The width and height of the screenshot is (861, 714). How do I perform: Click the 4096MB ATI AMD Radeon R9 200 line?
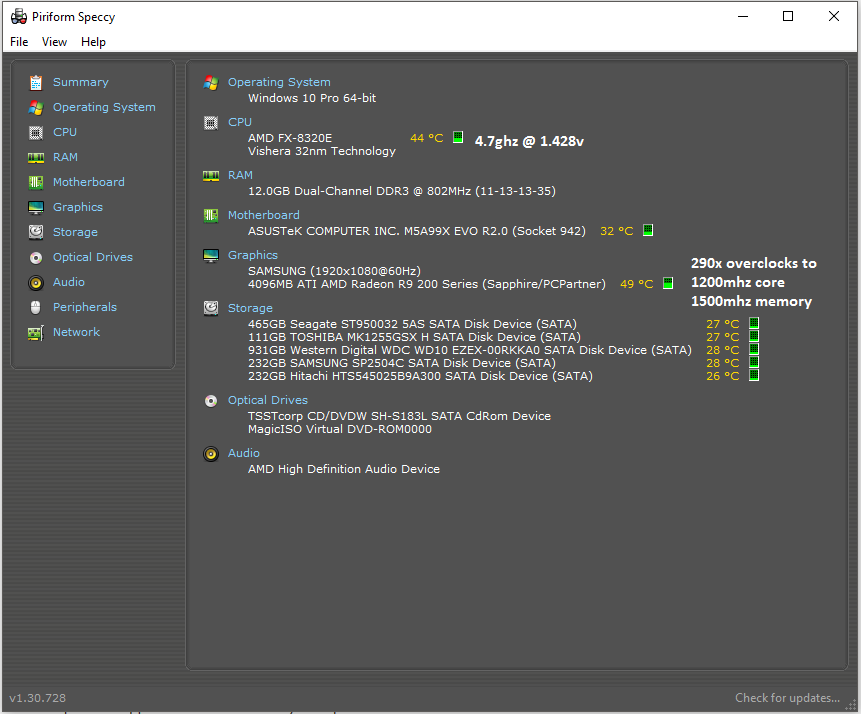click(427, 284)
